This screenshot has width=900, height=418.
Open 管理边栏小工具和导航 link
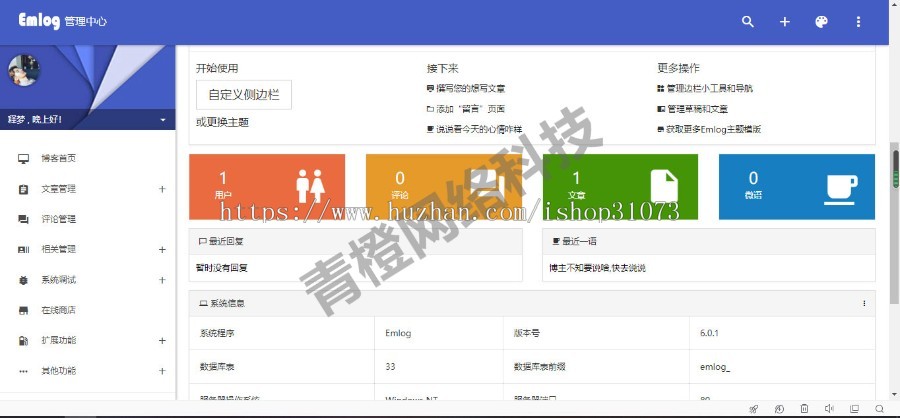(705, 88)
